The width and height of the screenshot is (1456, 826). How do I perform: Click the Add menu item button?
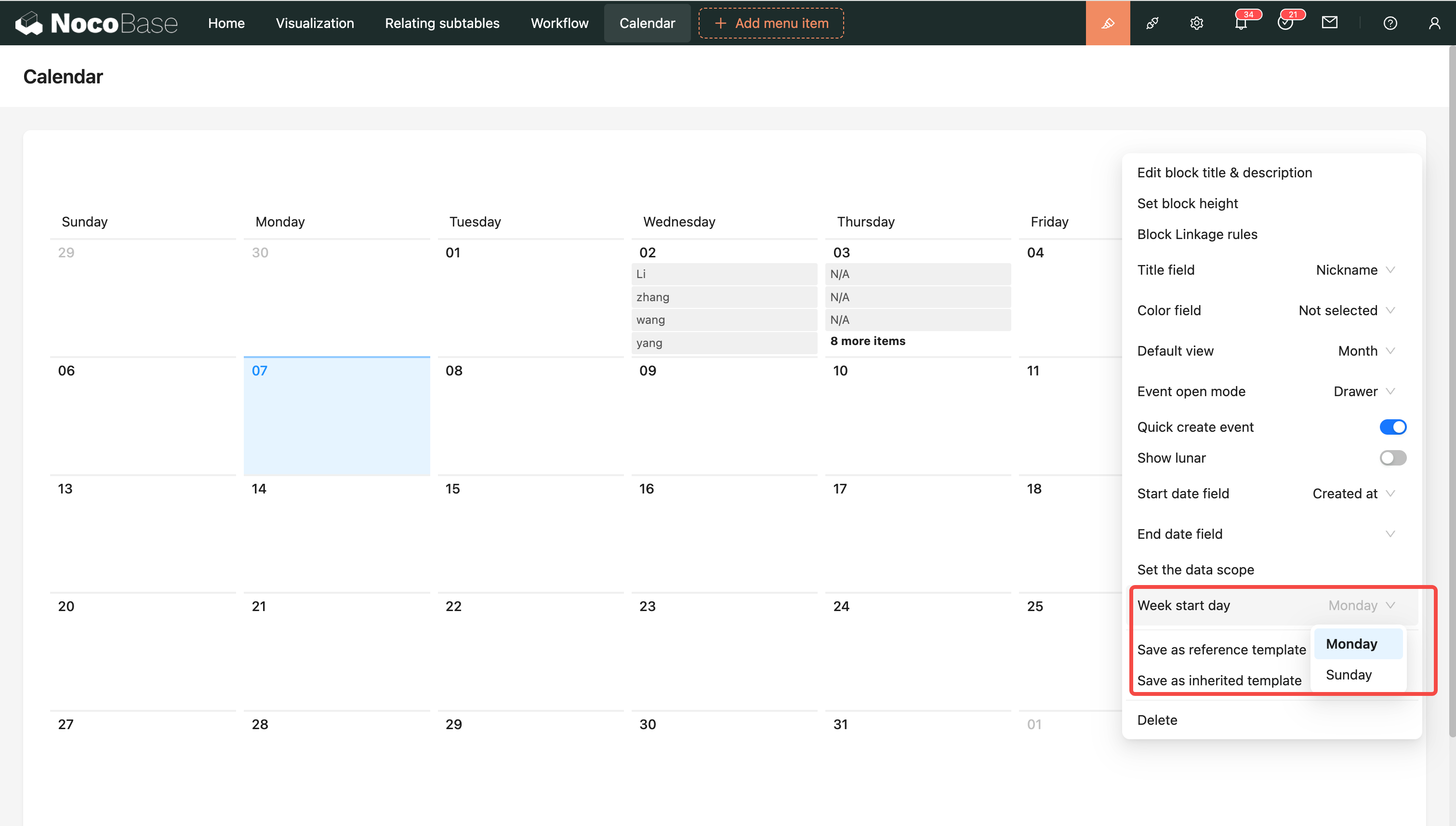tap(771, 23)
